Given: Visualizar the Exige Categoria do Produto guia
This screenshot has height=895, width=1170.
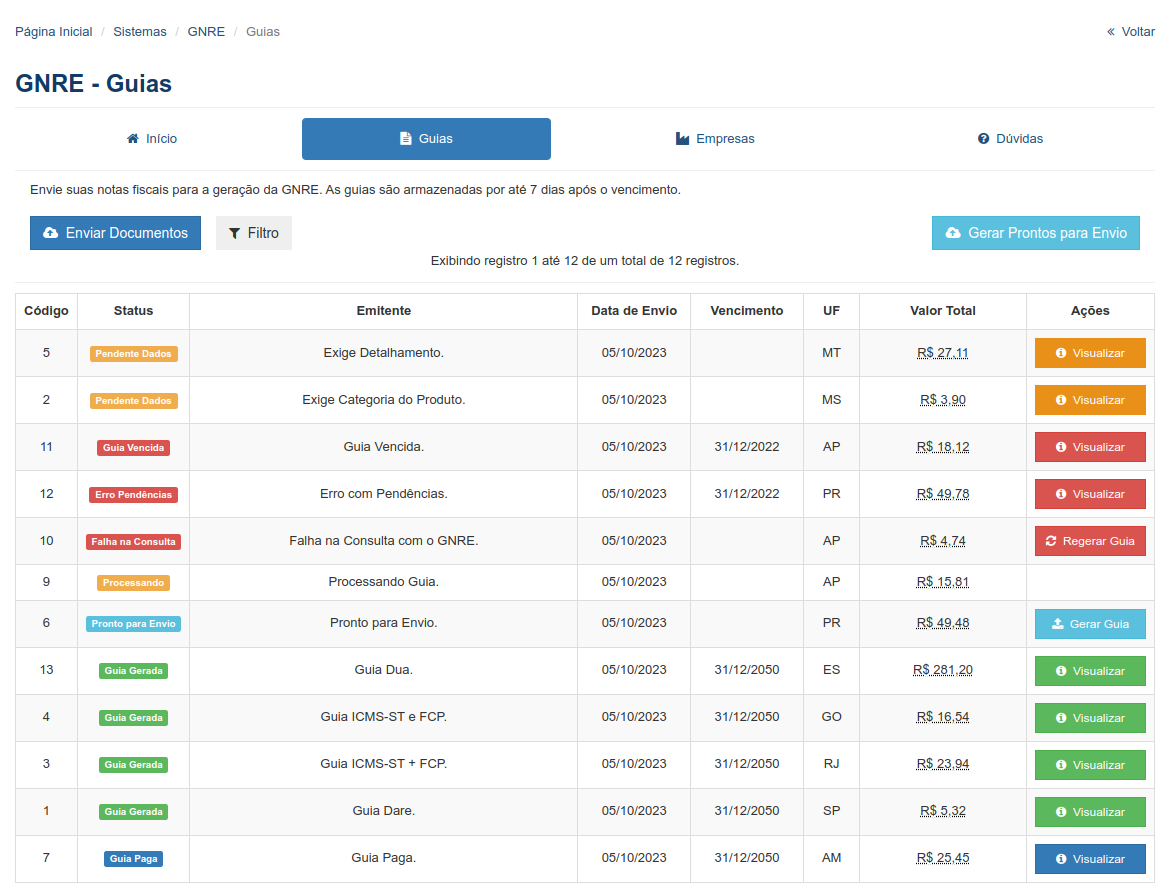Looking at the screenshot, I should pos(1090,400).
